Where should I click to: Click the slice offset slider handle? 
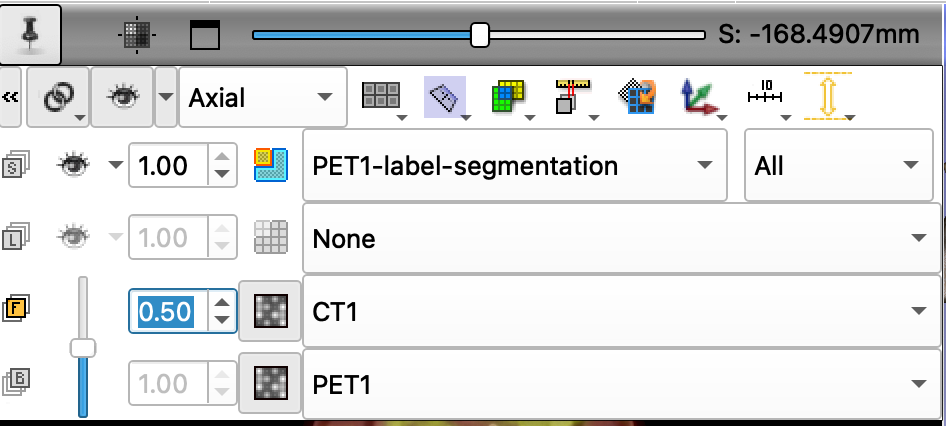(480, 34)
